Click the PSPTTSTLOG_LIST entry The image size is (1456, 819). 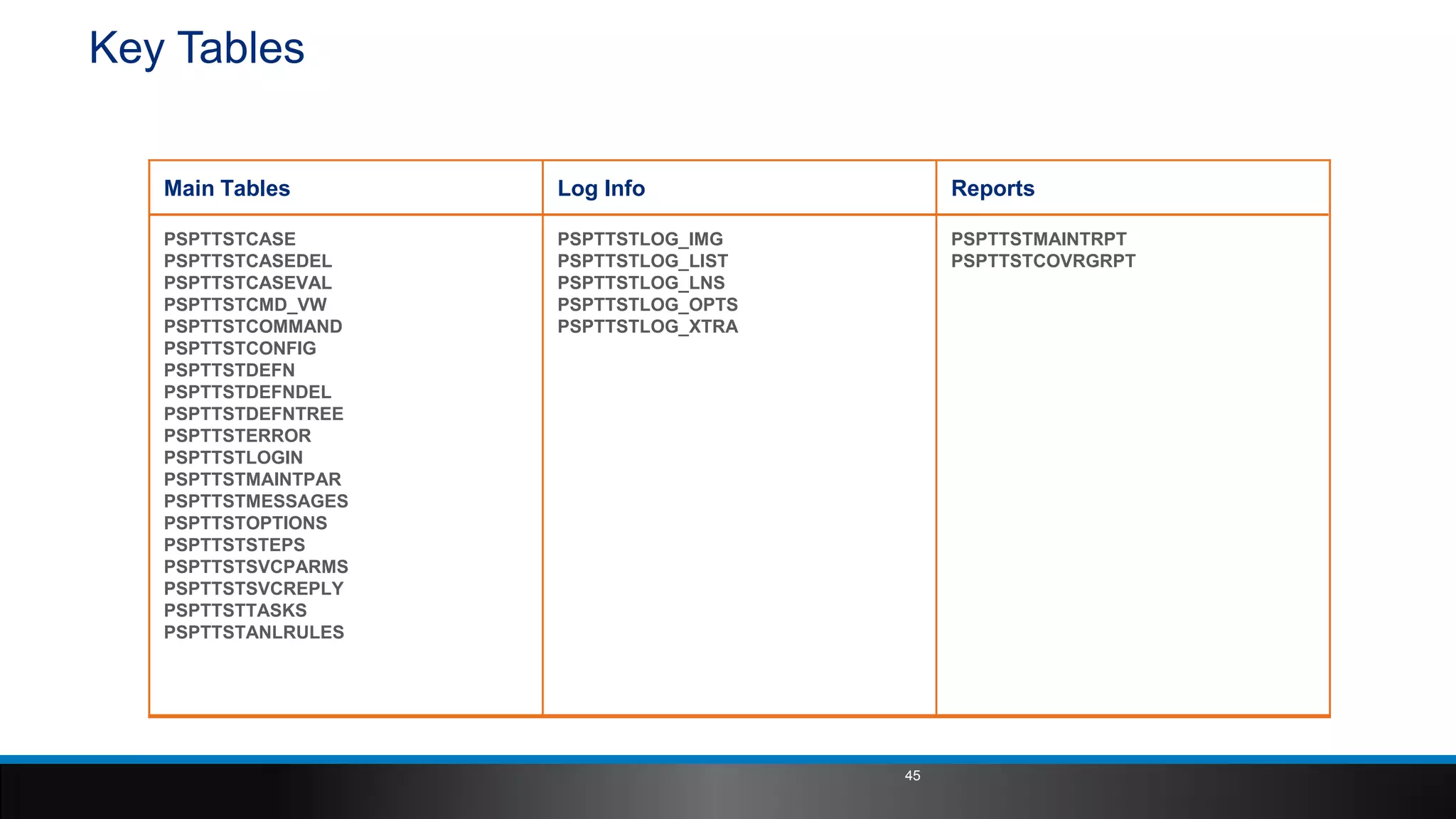(x=643, y=262)
